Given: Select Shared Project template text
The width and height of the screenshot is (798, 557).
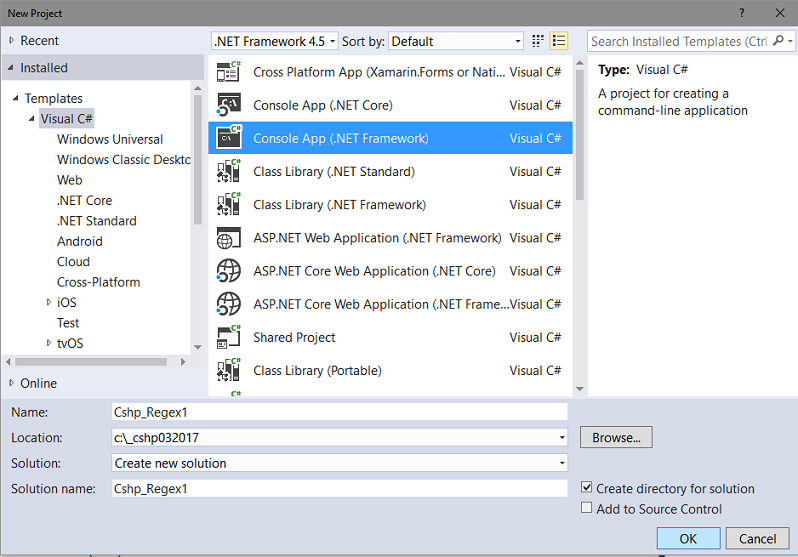Looking at the screenshot, I should [x=294, y=337].
